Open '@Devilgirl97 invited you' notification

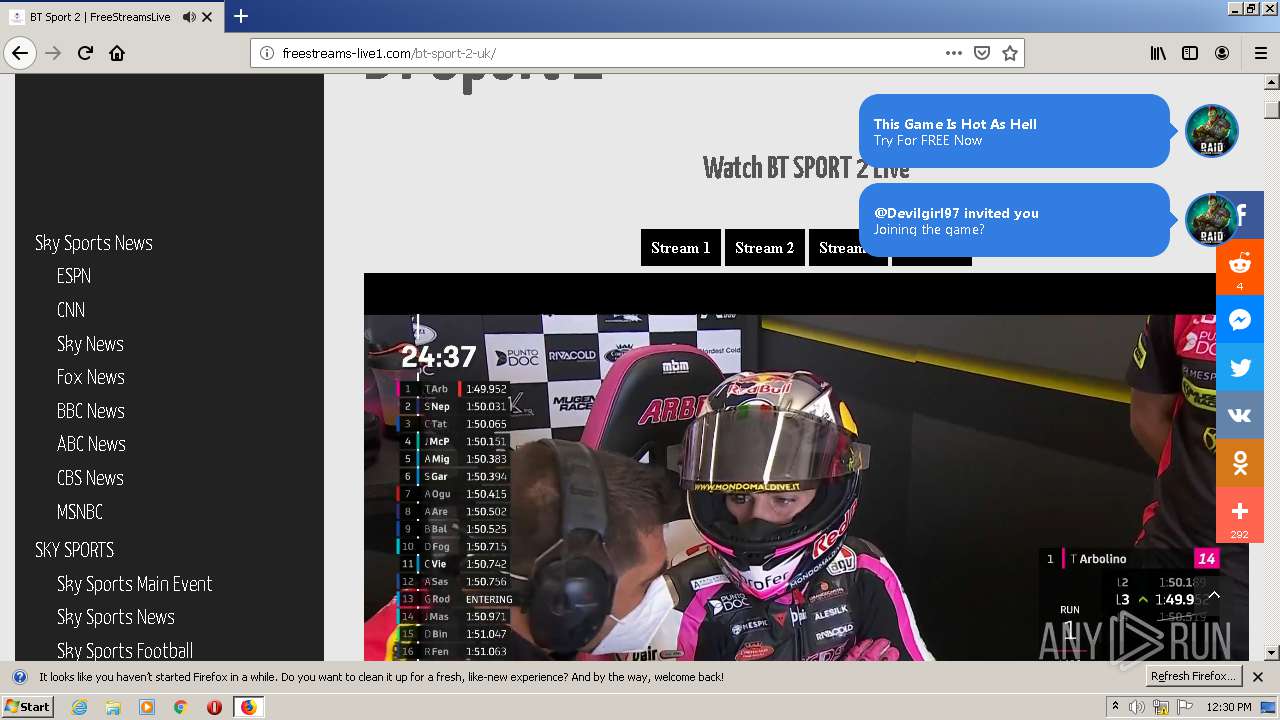[x=1014, y=220]
